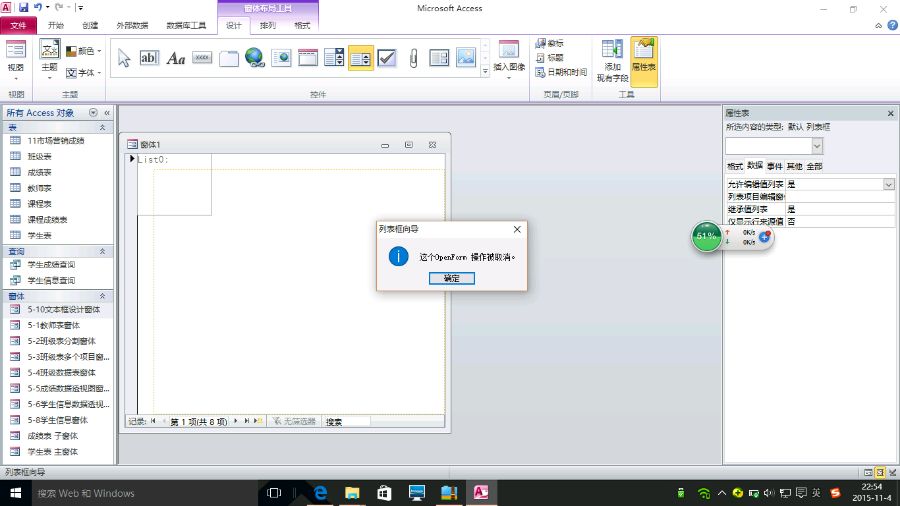The width and height of the screenshot is (900, 506).
Task: Open 事件 (Event) tab in property sheet
Action: coord(775,166)
